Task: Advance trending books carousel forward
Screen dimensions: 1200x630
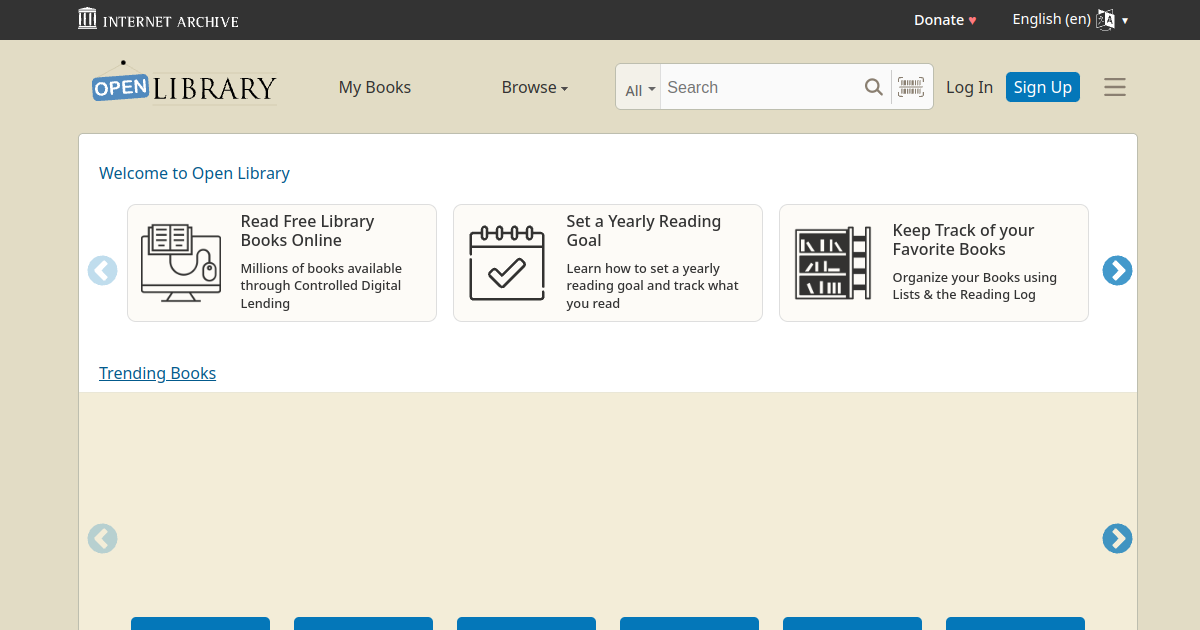Action: point(1117,539)
